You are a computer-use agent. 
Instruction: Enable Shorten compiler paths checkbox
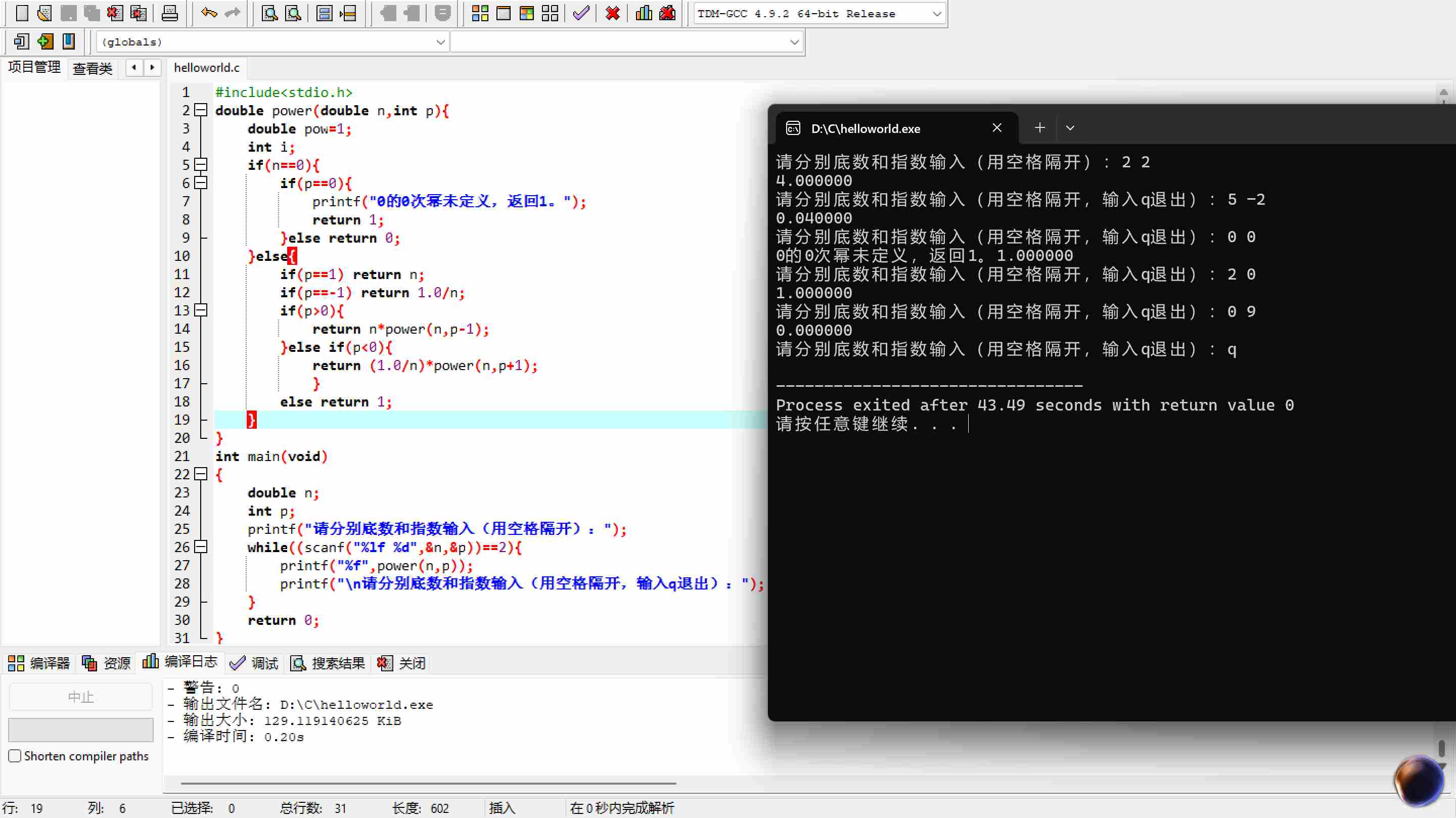[x=15, y=756]
